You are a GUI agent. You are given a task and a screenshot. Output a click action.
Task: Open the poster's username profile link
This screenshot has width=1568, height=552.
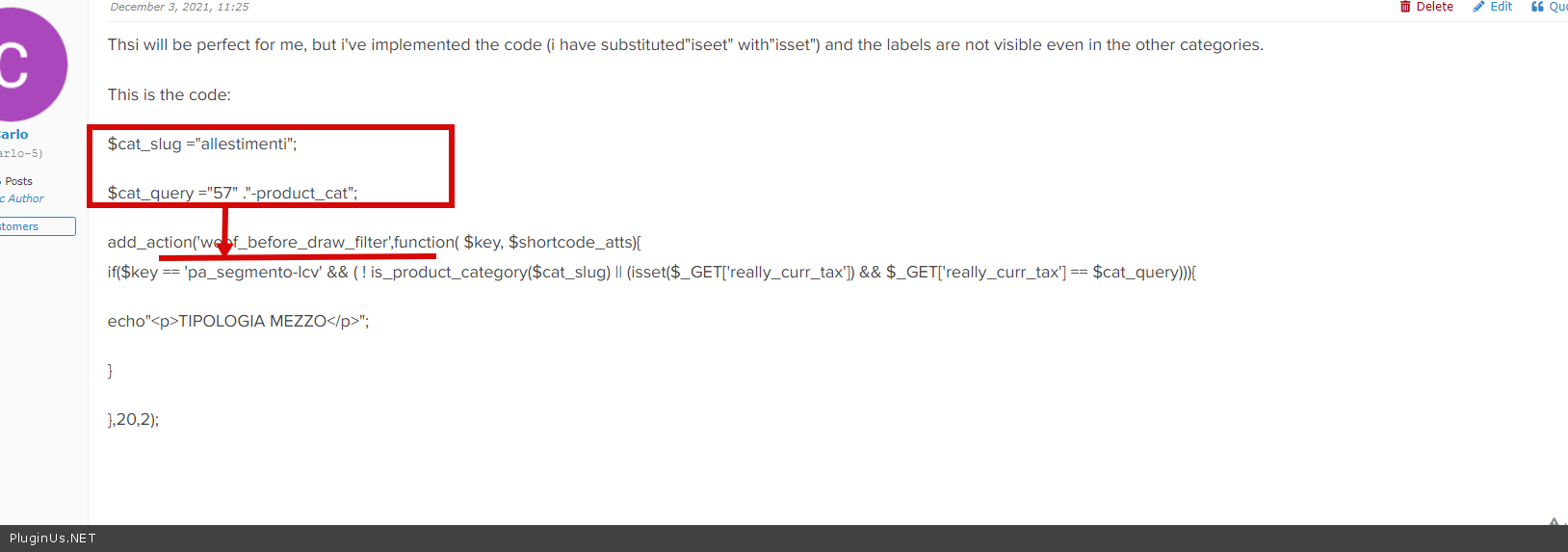point(13,134)
